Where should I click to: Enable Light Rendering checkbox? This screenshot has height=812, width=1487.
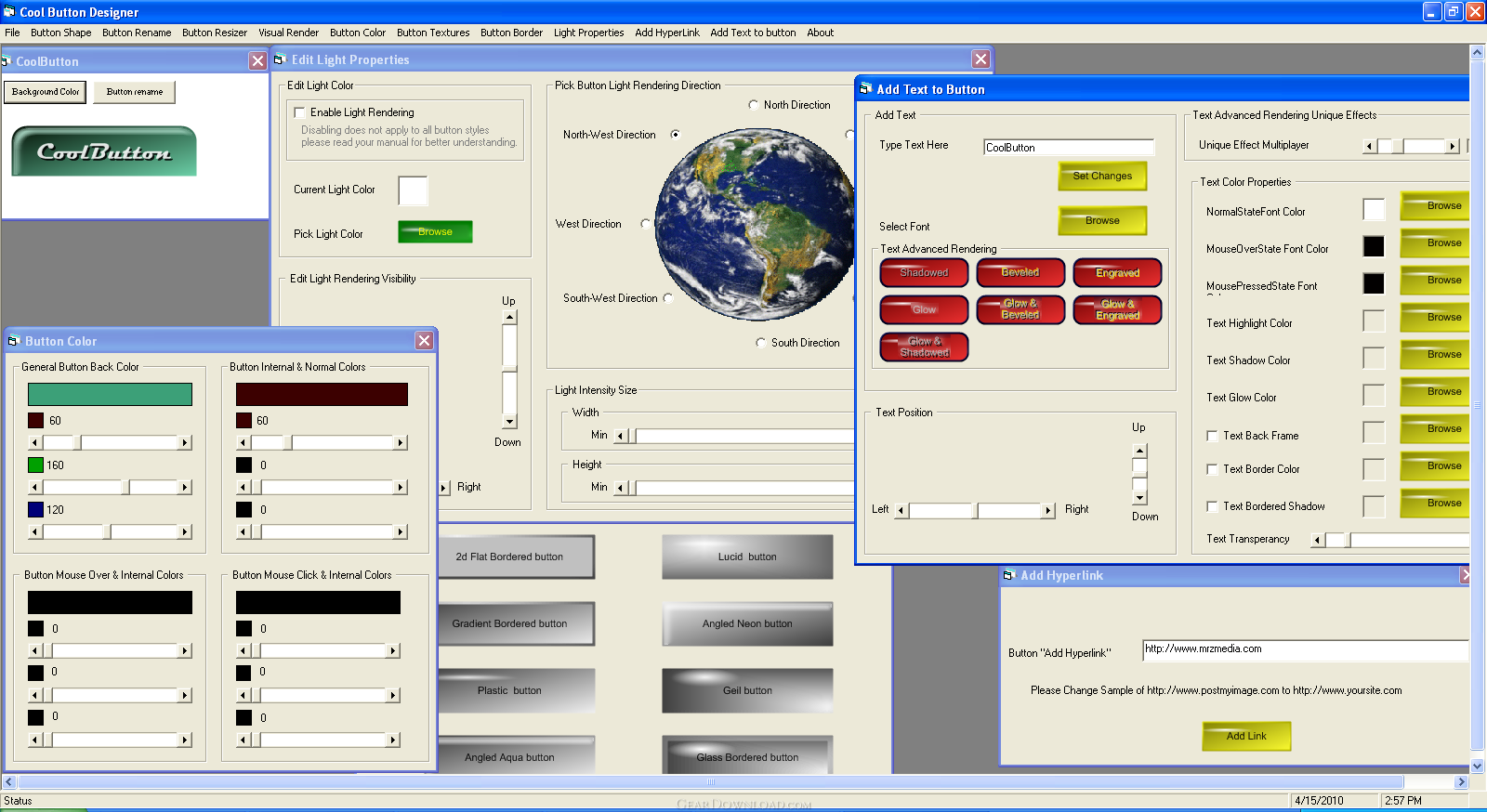click(x=299, y=112)
